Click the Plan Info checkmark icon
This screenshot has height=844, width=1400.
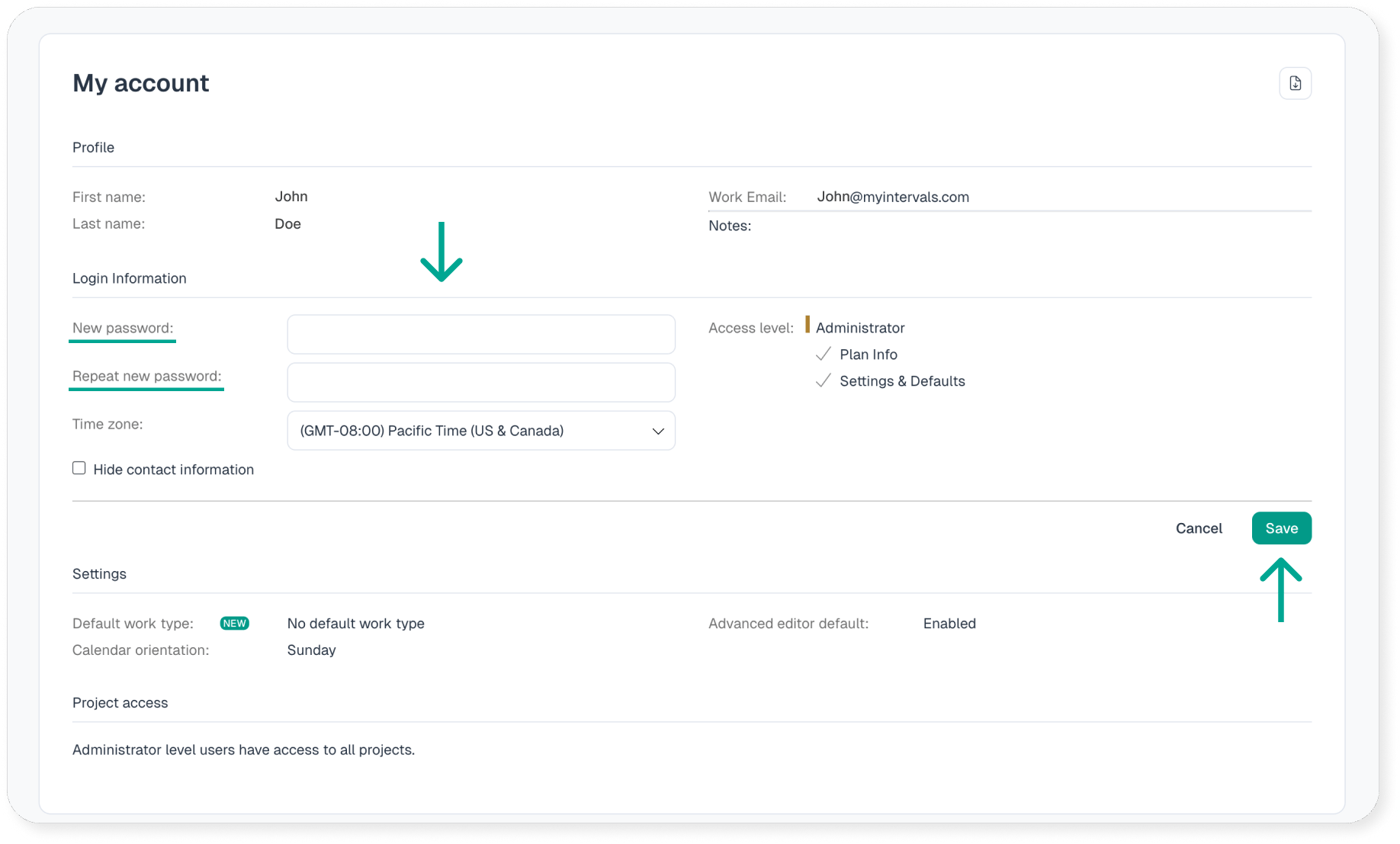tap(823, 355)
